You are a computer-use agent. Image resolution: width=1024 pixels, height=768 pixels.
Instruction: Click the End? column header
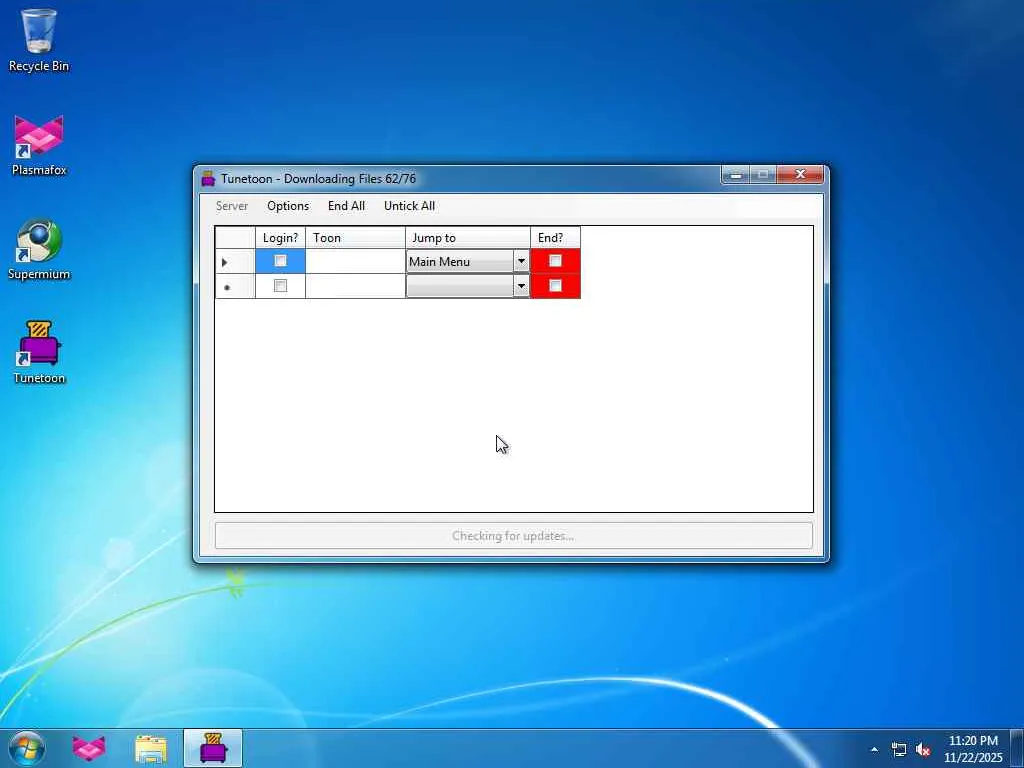click(555, 238)
